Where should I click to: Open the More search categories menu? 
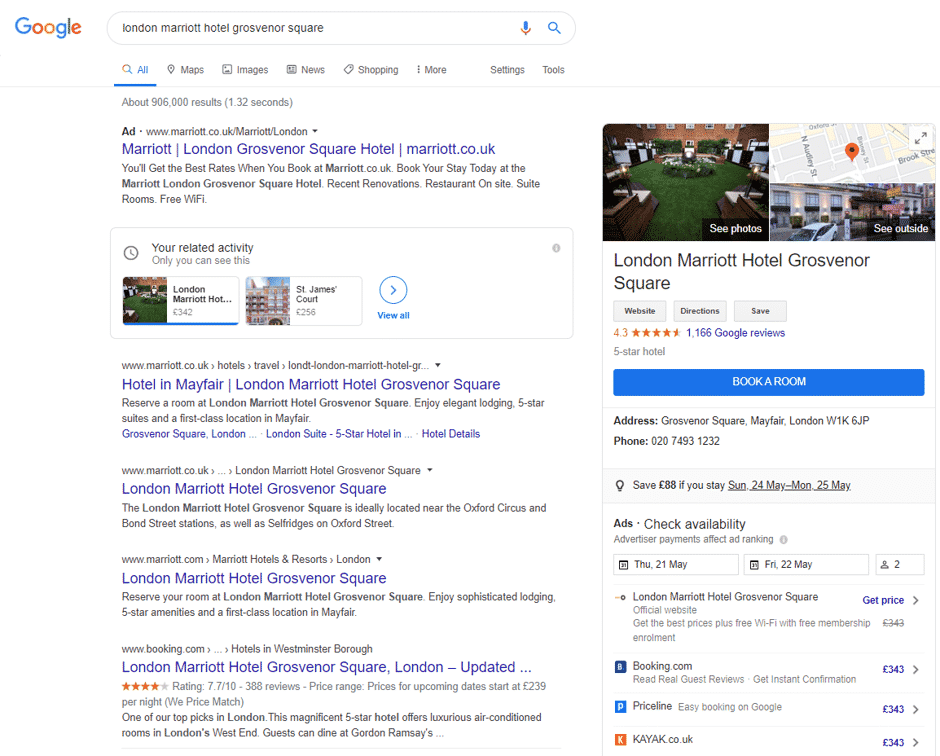[431, 70]
